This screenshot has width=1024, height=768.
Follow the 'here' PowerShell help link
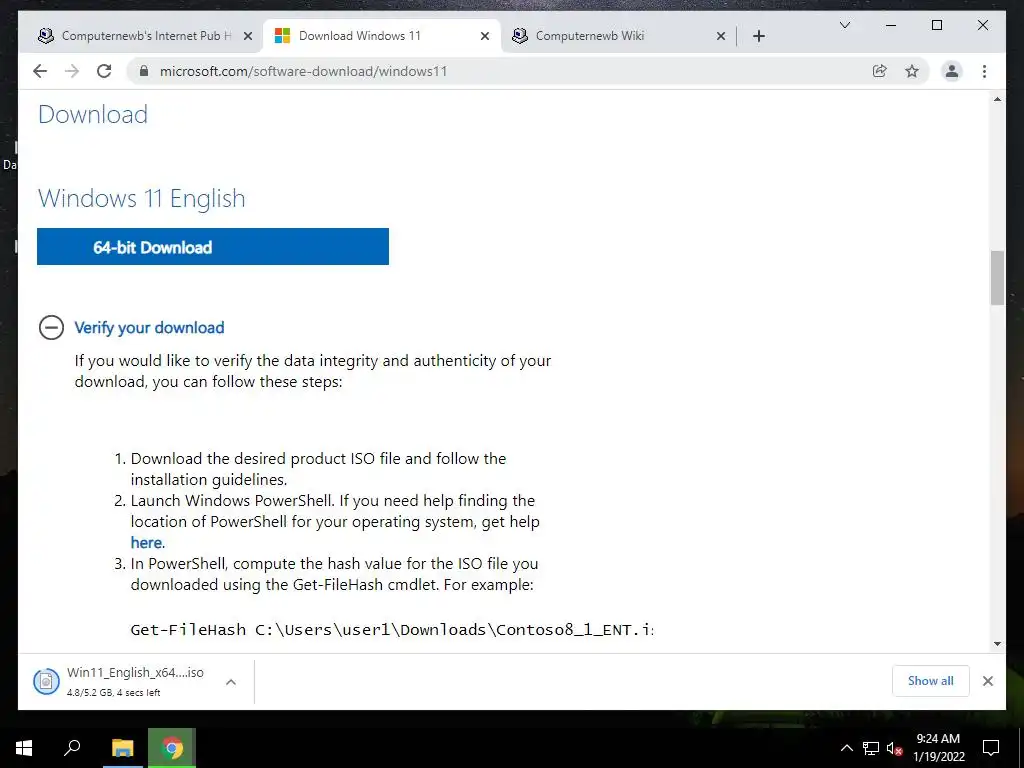(x=146, y=543)
